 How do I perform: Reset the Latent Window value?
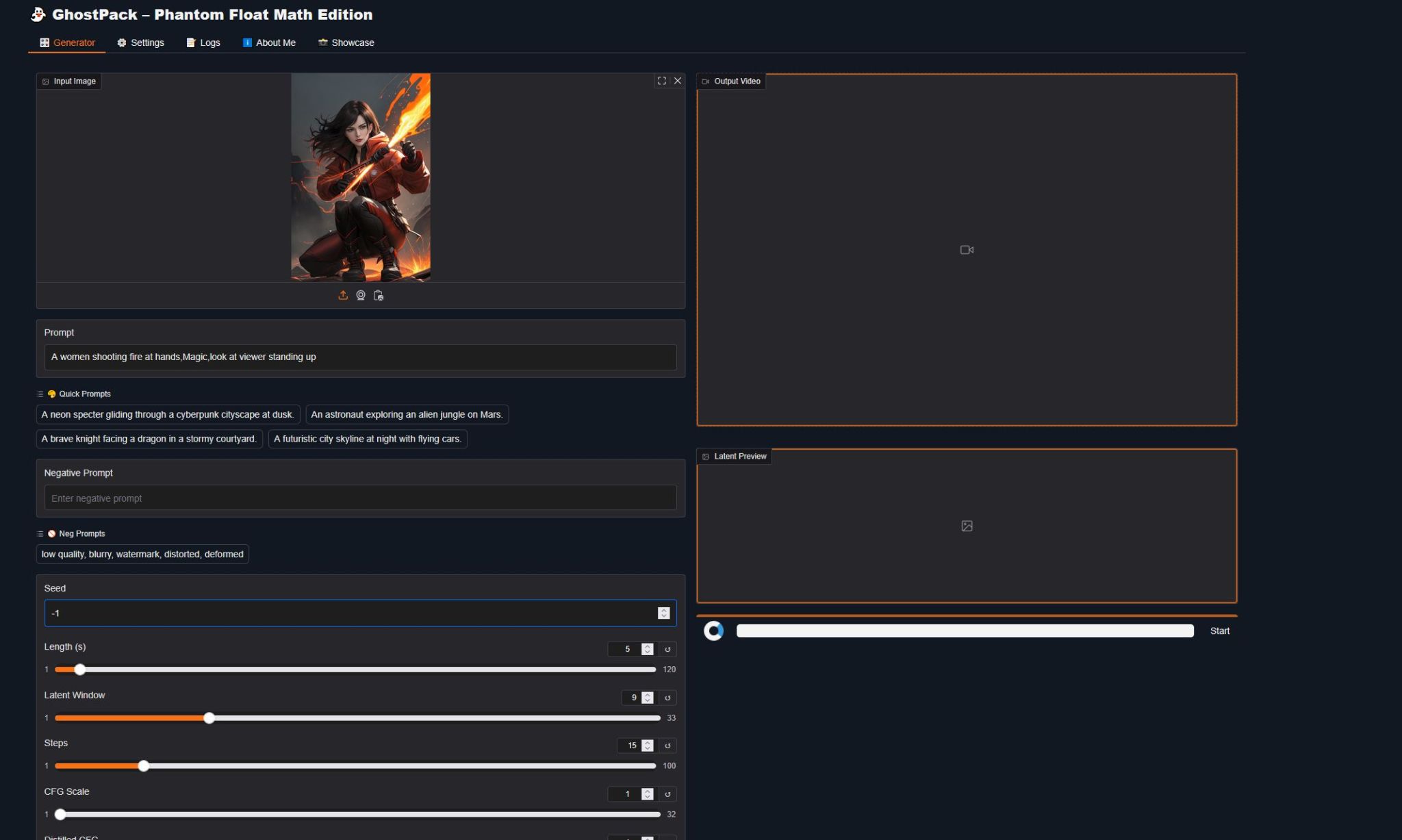click(x=667, y=698)
